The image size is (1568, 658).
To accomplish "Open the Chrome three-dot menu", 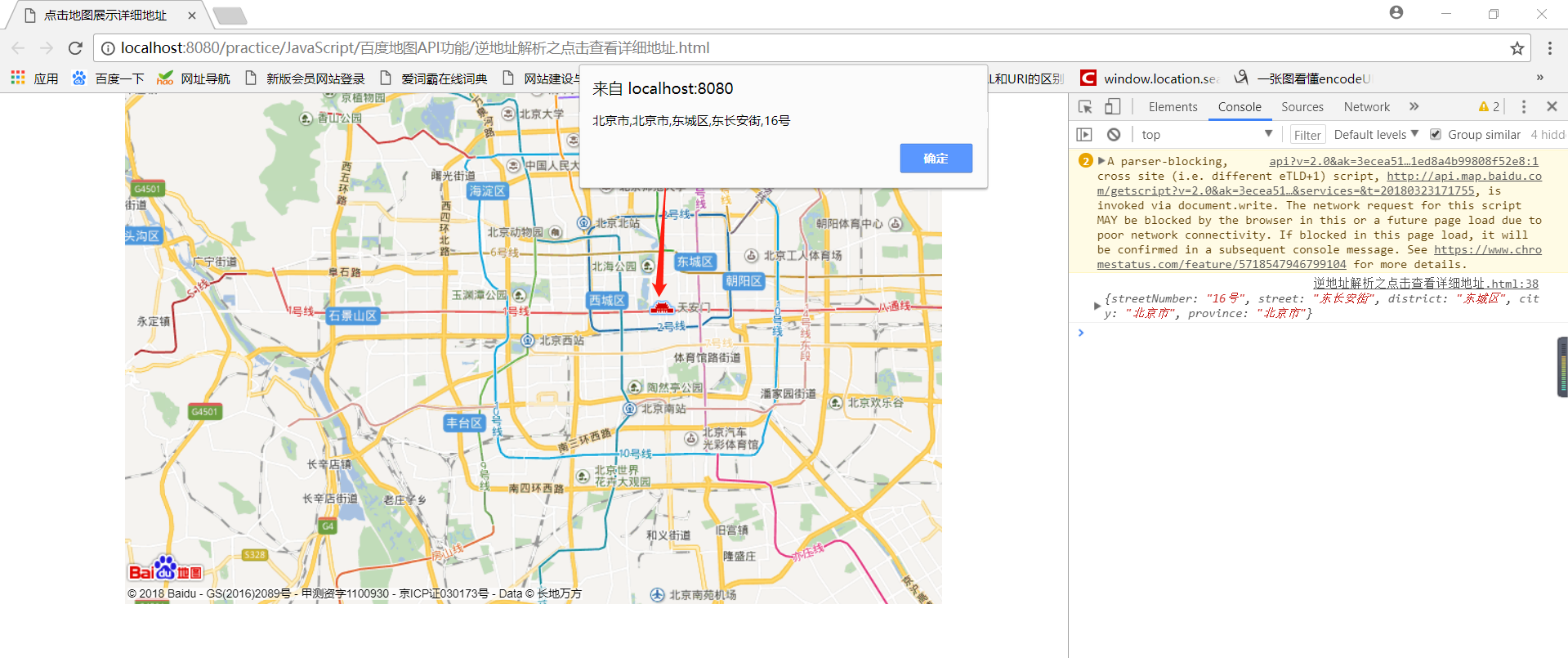I will [1550, 48].
